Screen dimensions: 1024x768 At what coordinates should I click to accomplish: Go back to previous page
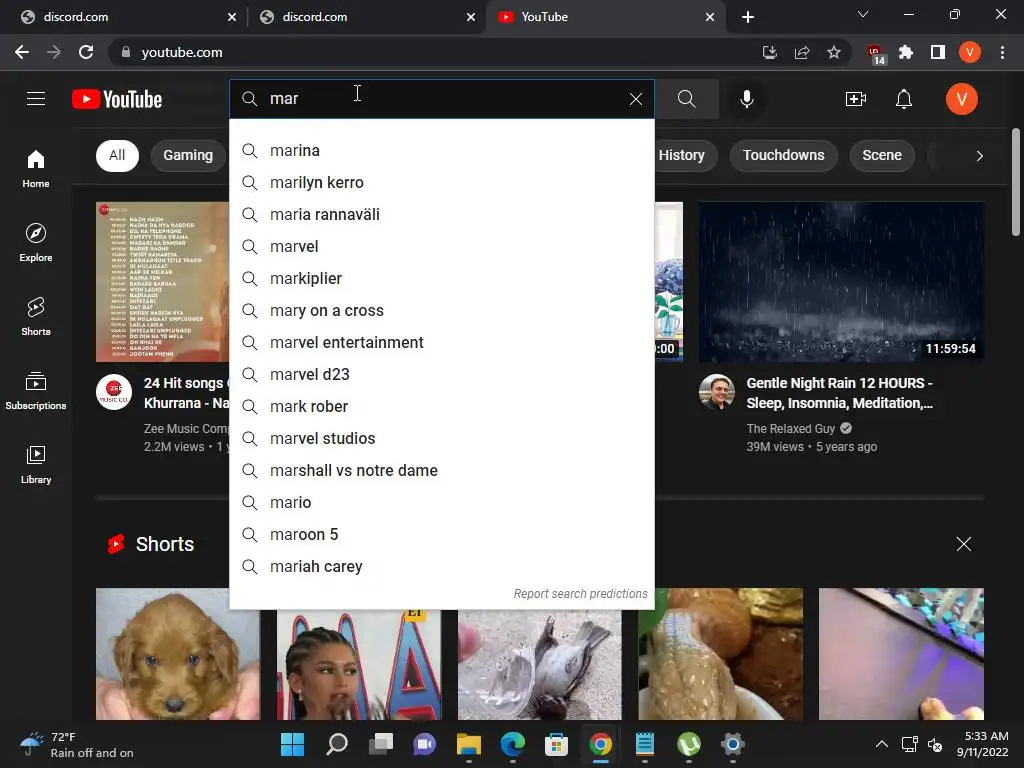click(x=22, y=52)
